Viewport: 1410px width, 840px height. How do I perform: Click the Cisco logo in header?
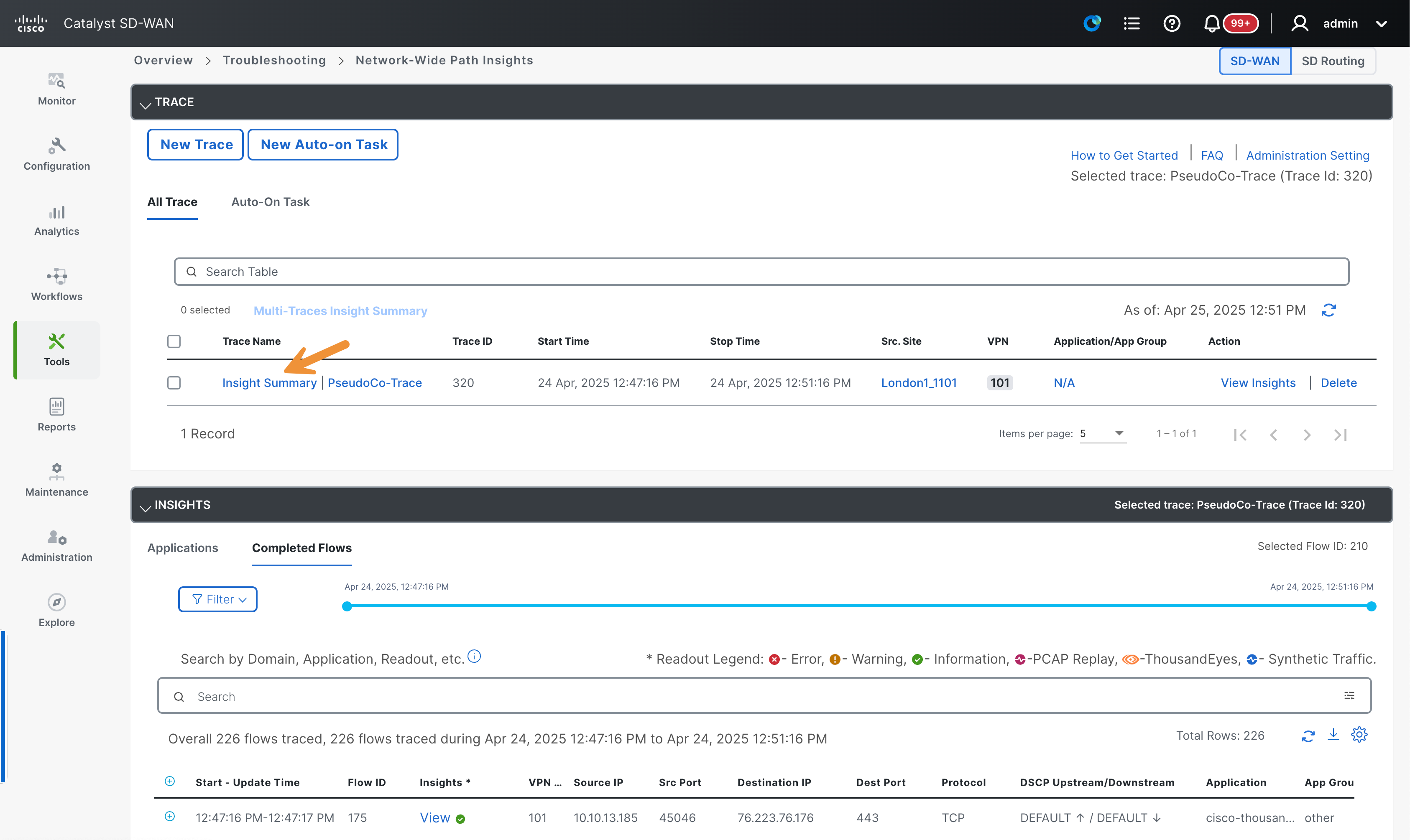click(31, 23)
